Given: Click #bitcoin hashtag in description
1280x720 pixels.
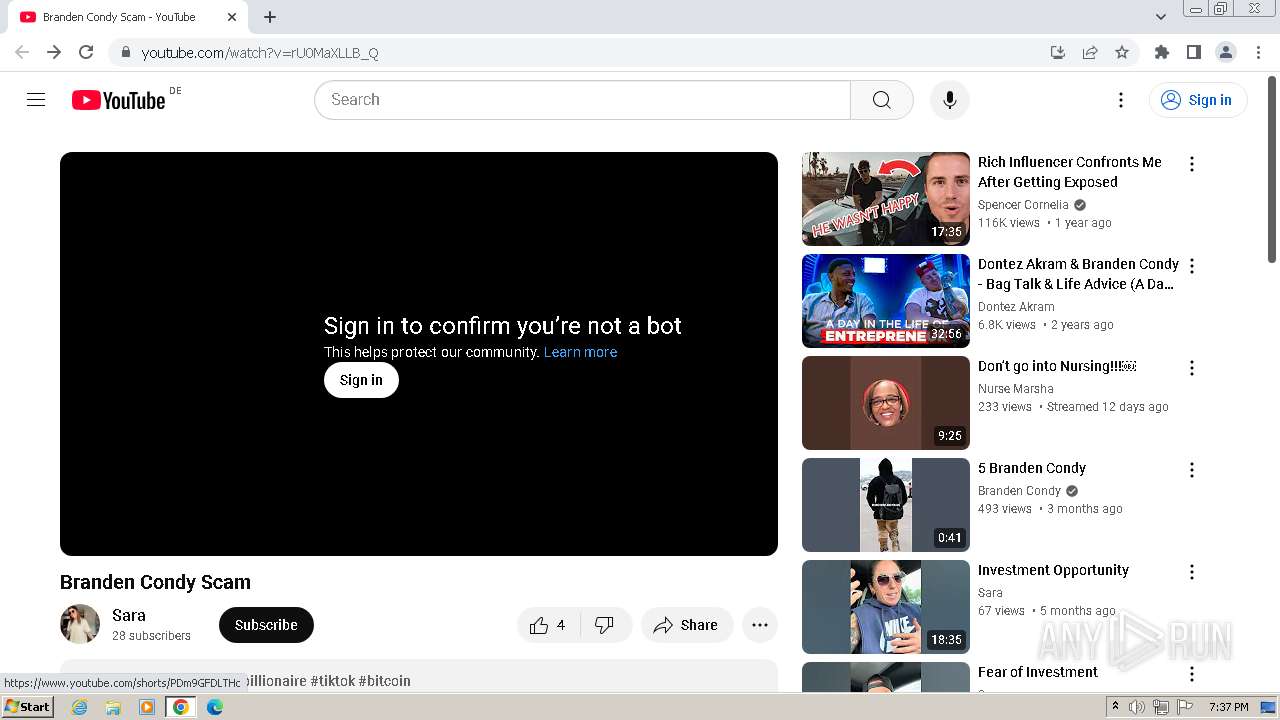Looking at the screenshot, I should click(x=385, y=681).
